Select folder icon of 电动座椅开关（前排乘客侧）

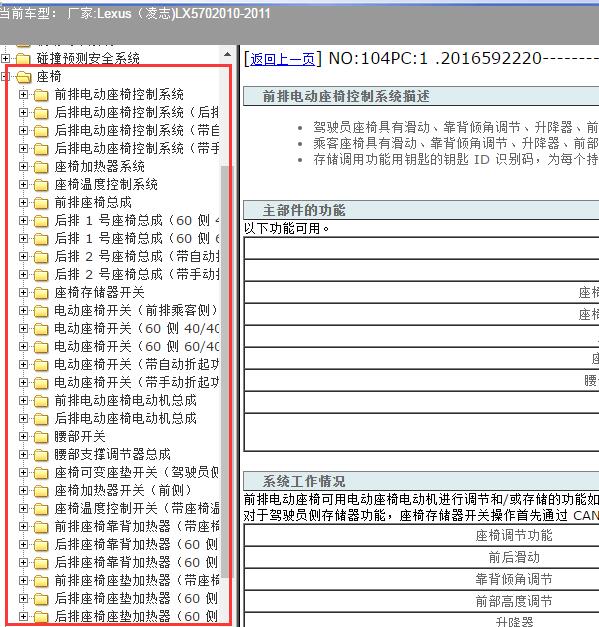(41, 311)
